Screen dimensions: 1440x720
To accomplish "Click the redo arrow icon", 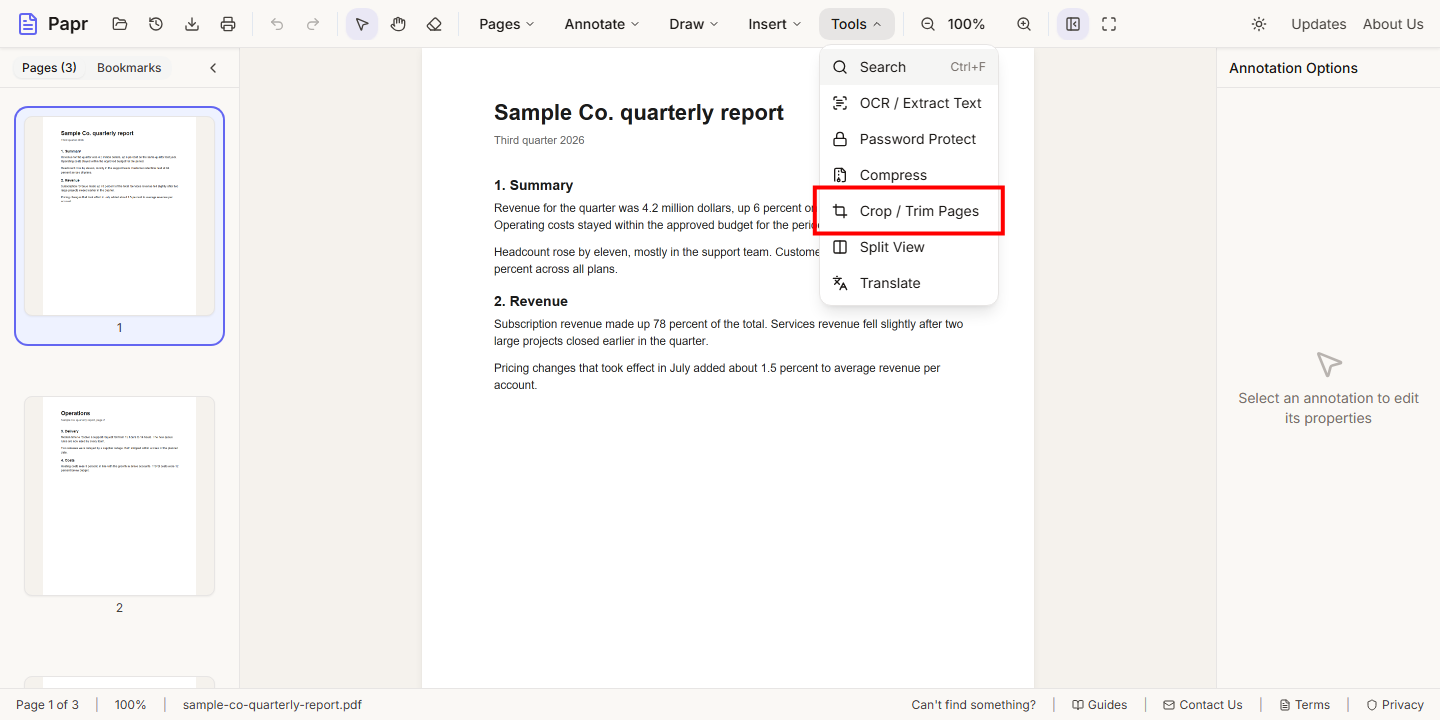I will [x=313, y=24].
